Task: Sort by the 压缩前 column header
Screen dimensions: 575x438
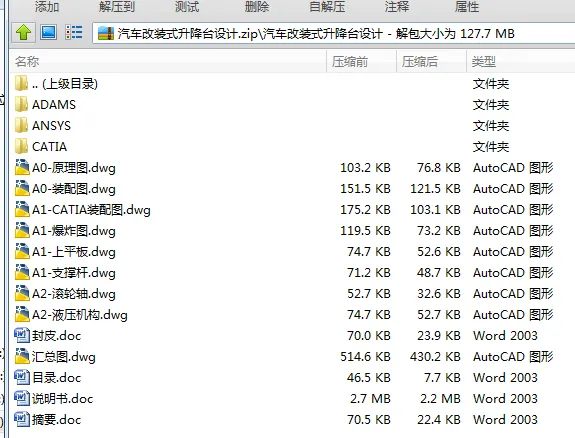Action: [x=361, y=61]
